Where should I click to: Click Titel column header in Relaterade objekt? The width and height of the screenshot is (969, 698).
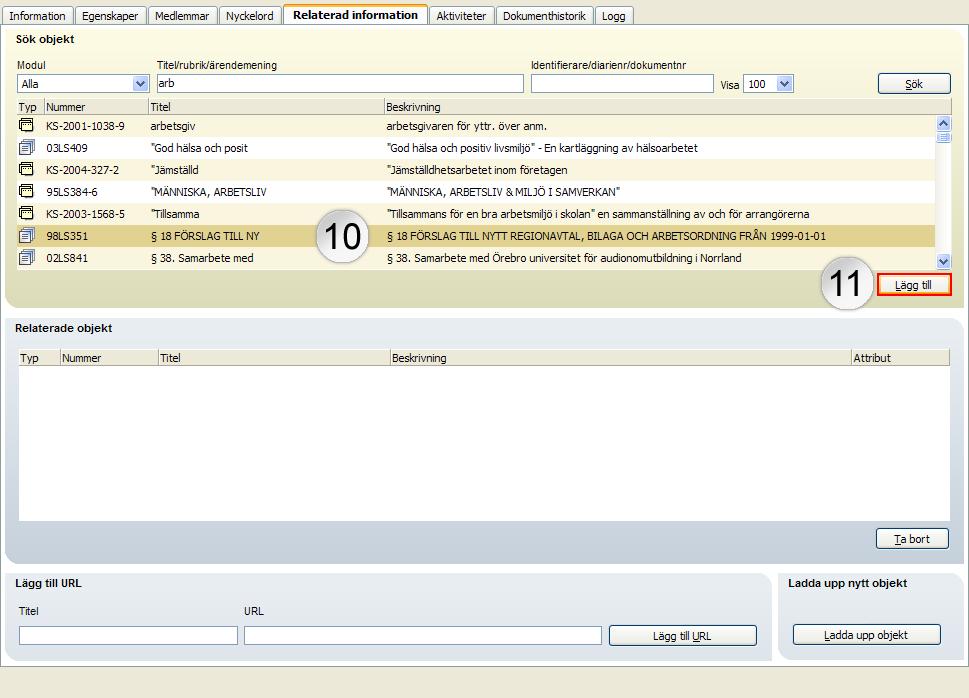pyautogui.click(x=274, y=358)
